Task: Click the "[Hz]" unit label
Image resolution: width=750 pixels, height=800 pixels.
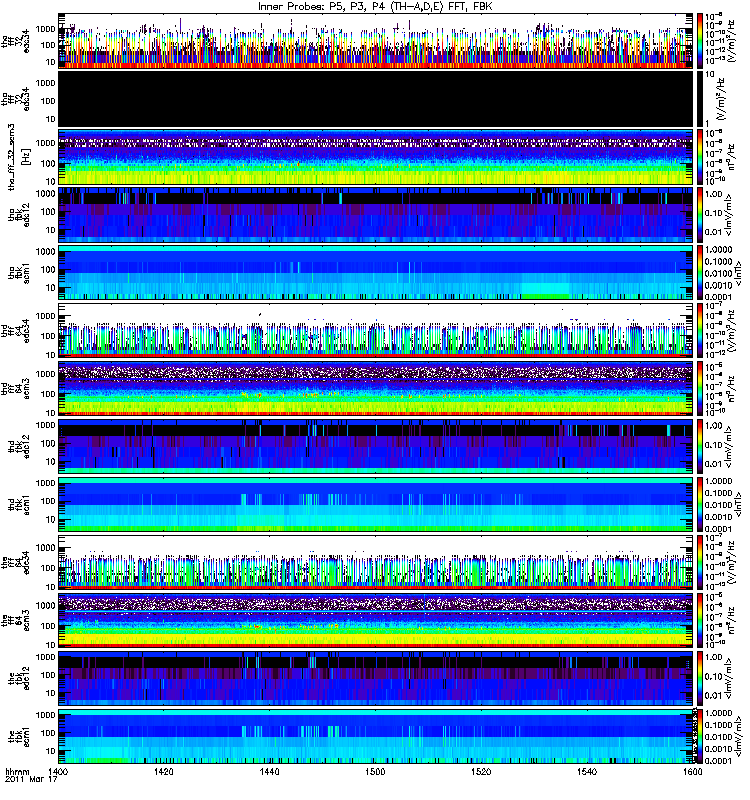Action: pos(27,157)
